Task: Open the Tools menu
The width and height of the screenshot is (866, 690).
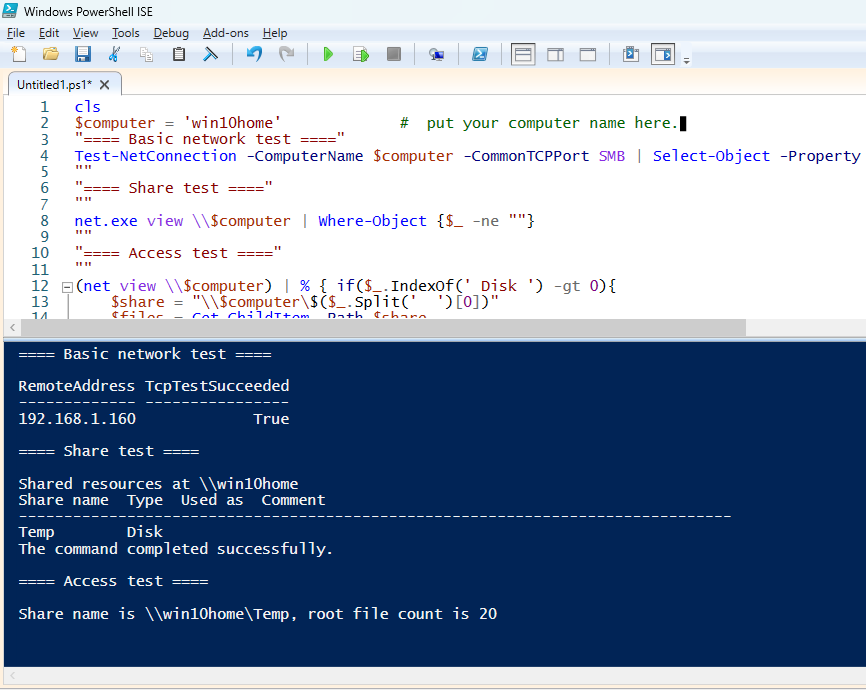Action: coord(125,33)
